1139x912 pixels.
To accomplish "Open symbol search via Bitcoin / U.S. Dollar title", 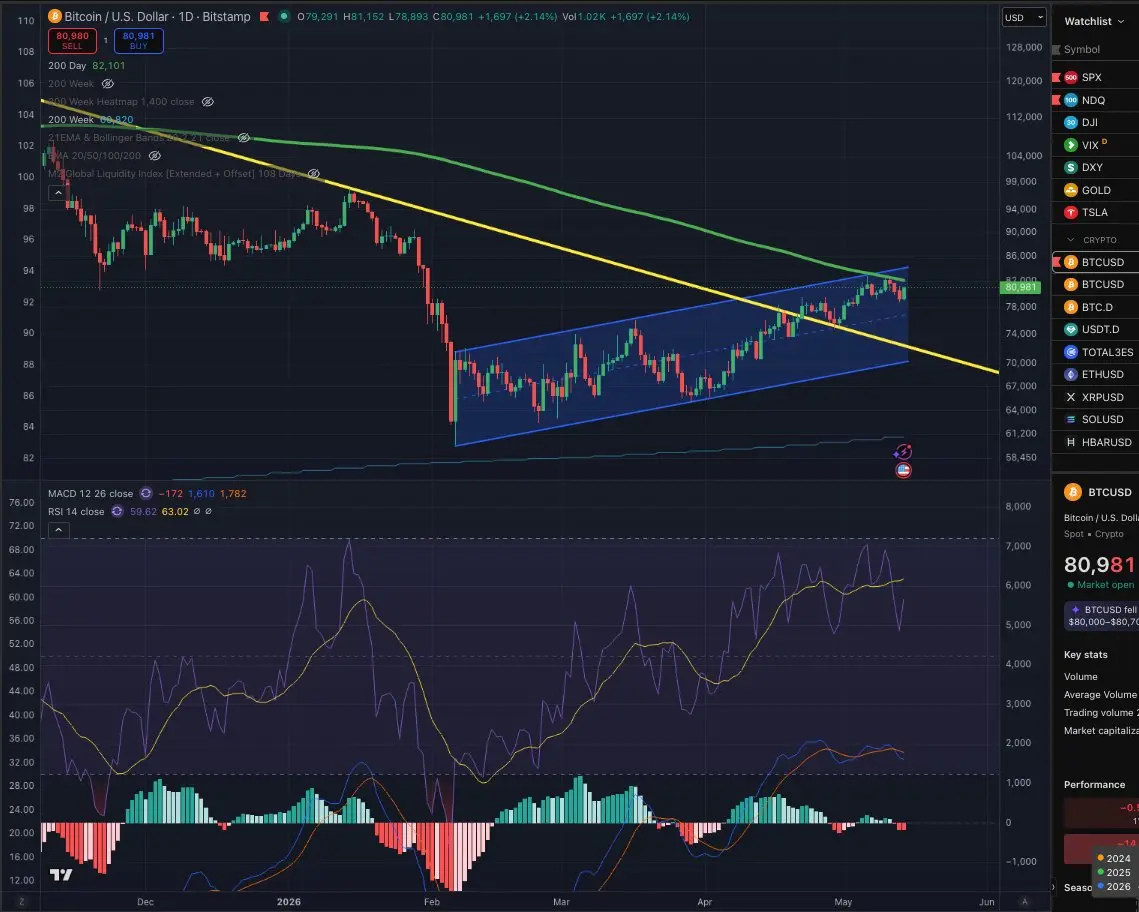I will click(x=158, y=16).
